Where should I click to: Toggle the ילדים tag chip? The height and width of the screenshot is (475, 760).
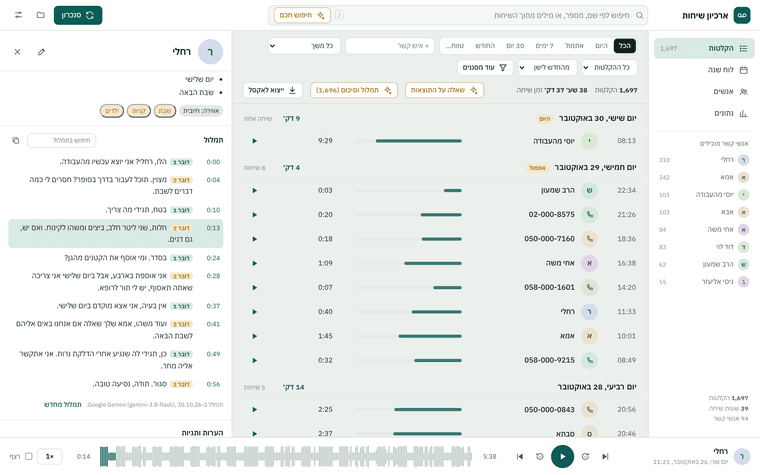point(112,111)
